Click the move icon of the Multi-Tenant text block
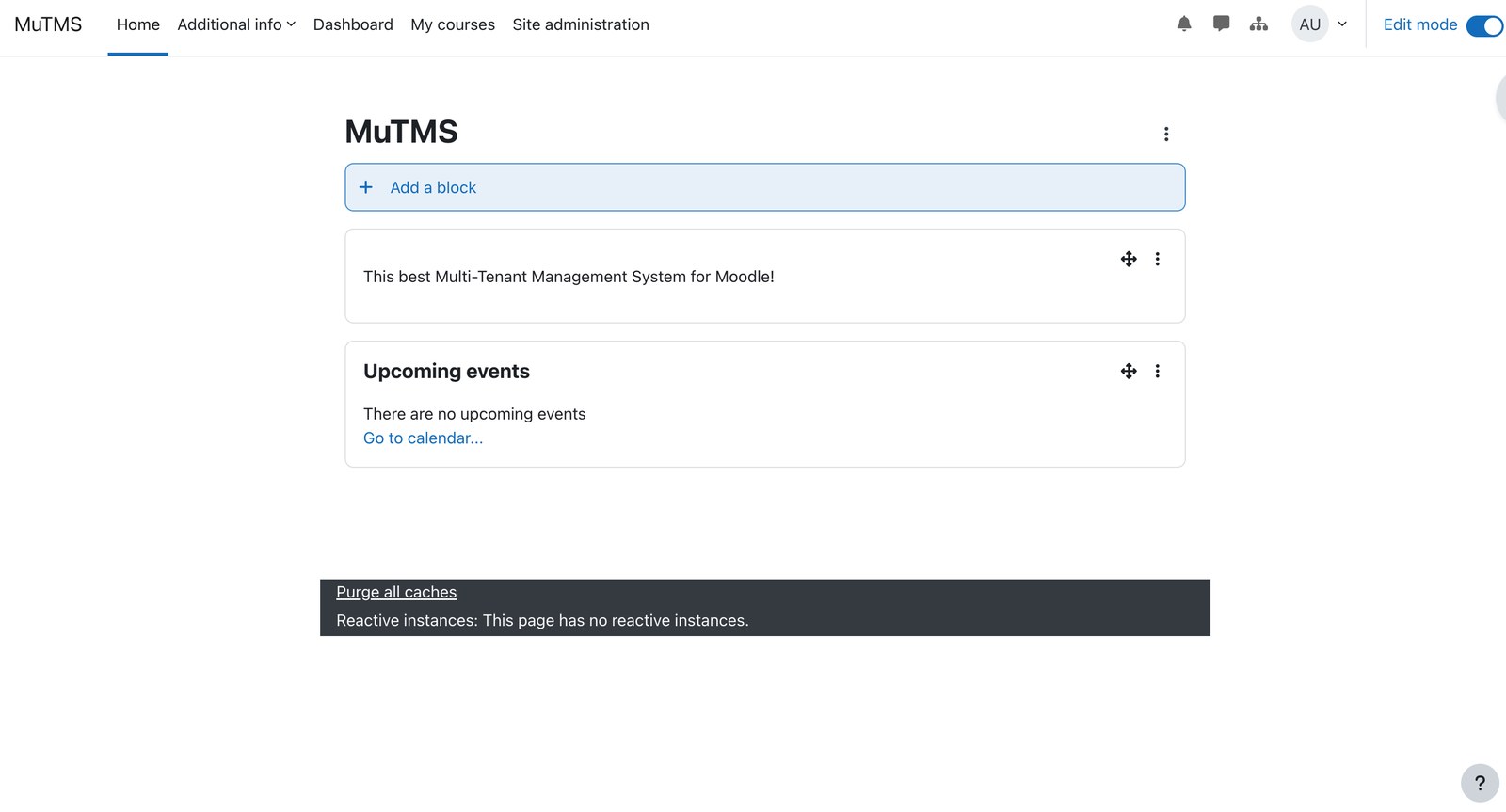 [x=1129, y=259]
